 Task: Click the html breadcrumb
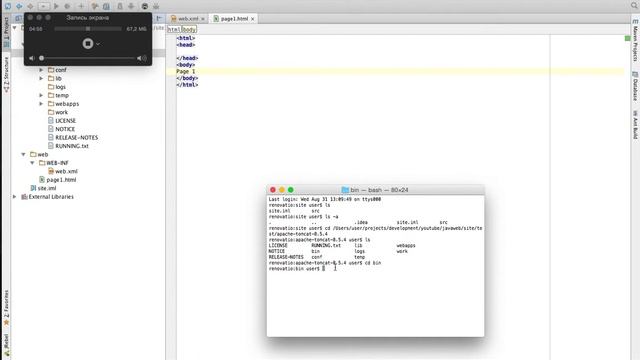pyautogui.click(x=174, y=29)
